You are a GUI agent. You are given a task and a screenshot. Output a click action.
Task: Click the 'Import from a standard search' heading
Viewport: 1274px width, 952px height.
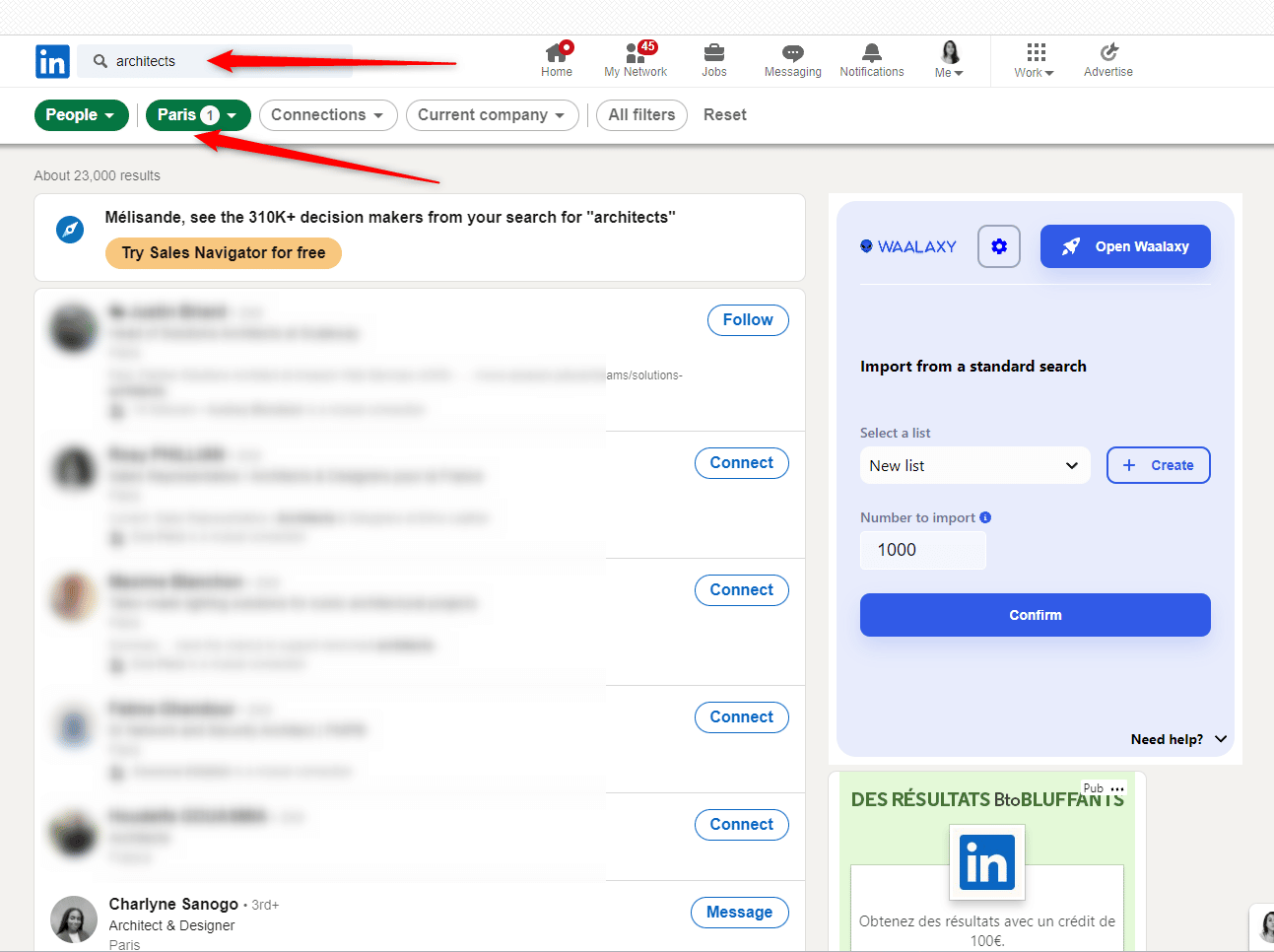[973, 366]
